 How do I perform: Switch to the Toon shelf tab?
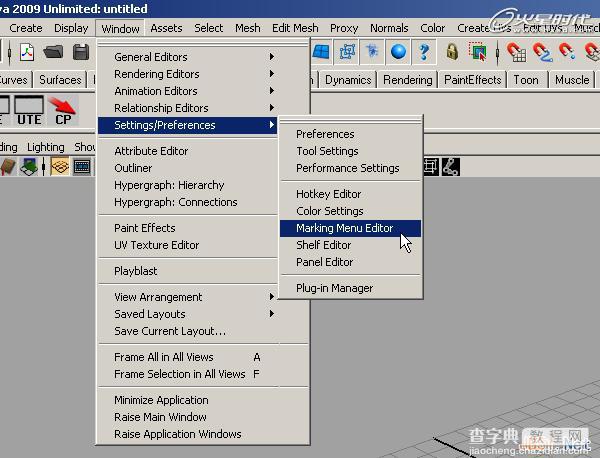pyautogui.click(x=526, y=80)
